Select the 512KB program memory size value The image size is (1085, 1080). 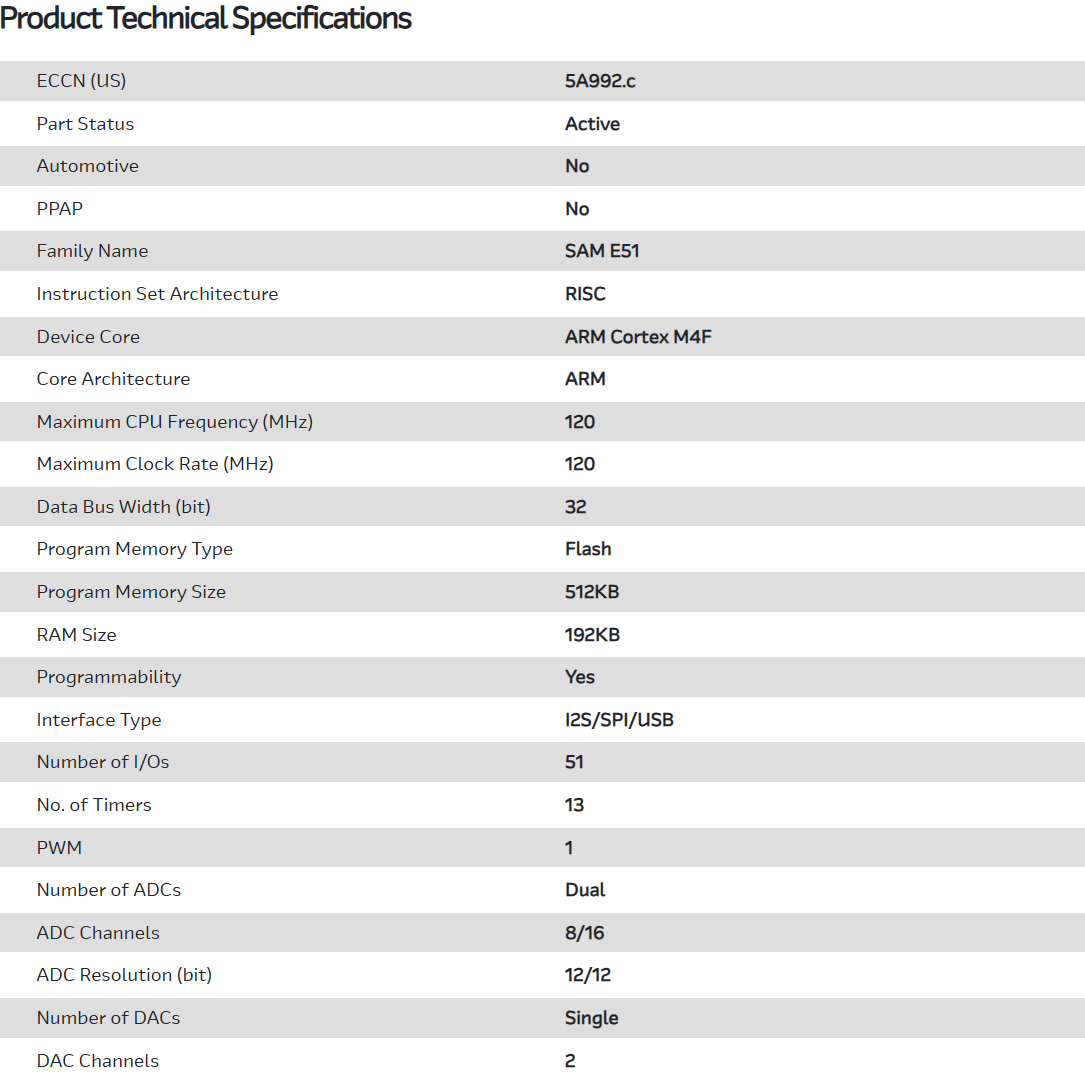(x=592, y=592)
